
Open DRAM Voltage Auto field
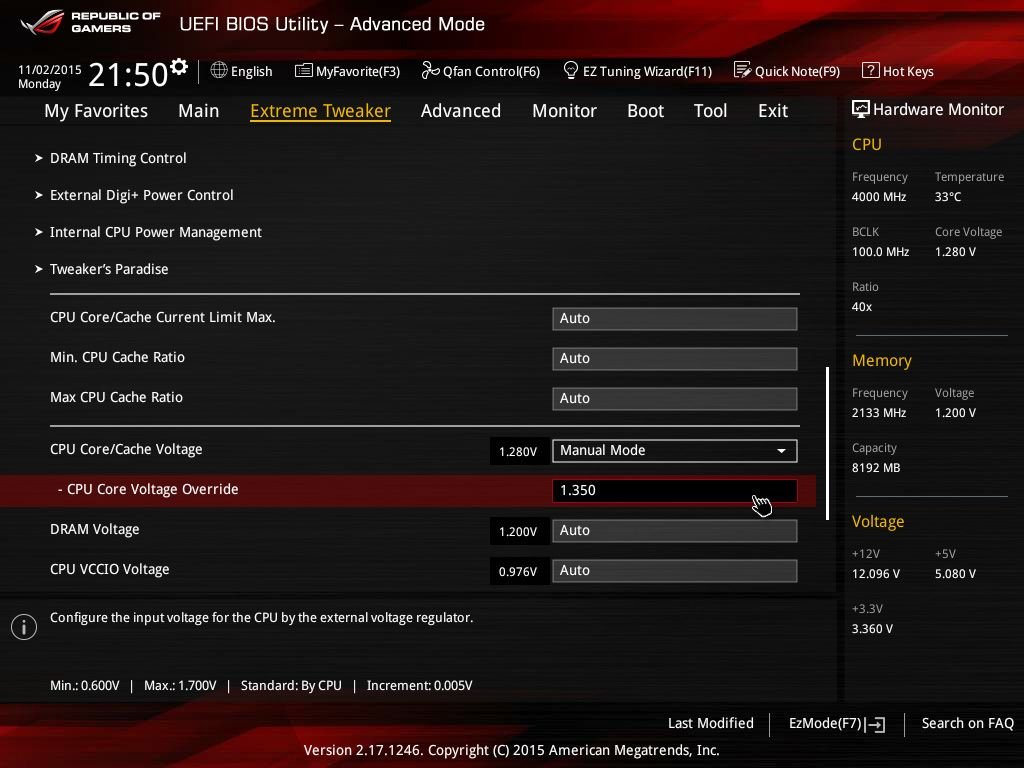click(x=675, y=530)
